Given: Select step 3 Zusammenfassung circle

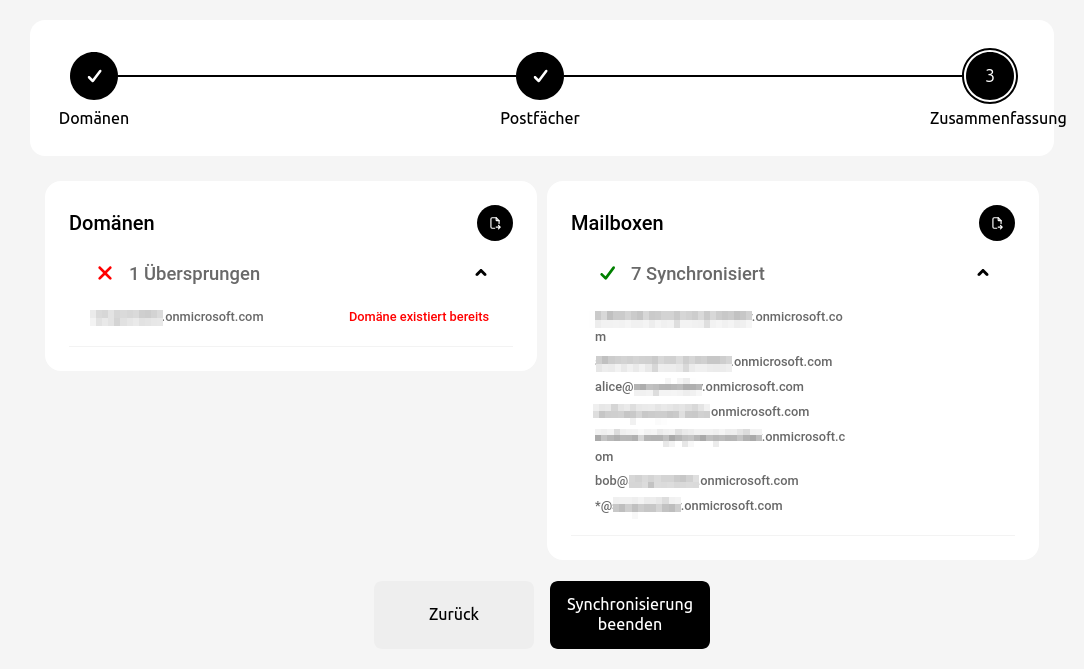Looking at the screenshot, I should point(989,76).
